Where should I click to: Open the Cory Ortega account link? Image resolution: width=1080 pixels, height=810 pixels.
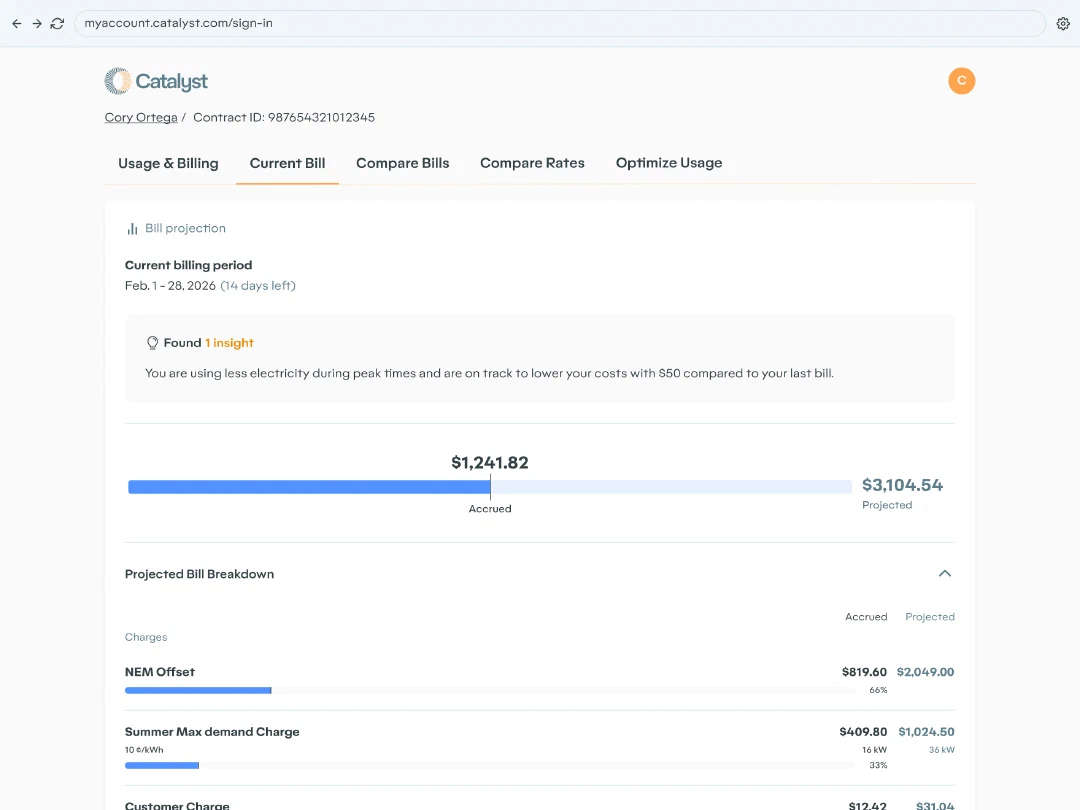click(141, 117)
